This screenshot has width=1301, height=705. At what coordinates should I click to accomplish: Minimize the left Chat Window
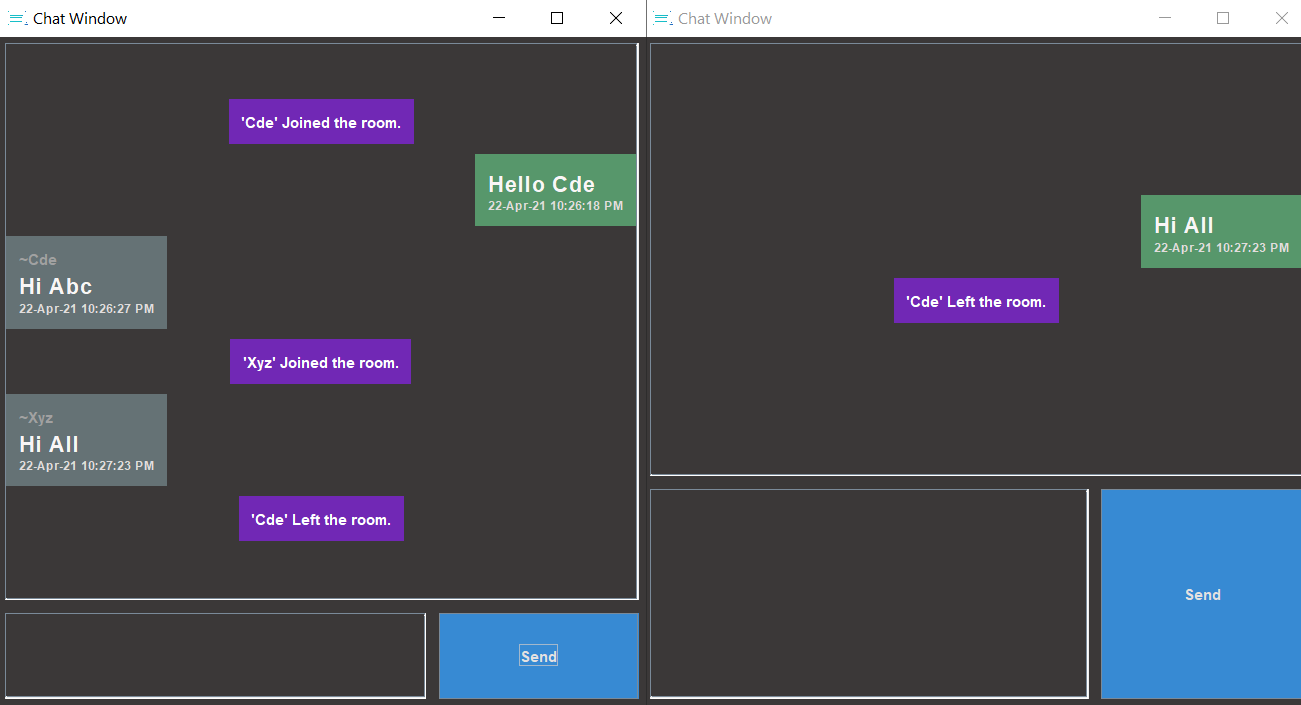[497, 17]
